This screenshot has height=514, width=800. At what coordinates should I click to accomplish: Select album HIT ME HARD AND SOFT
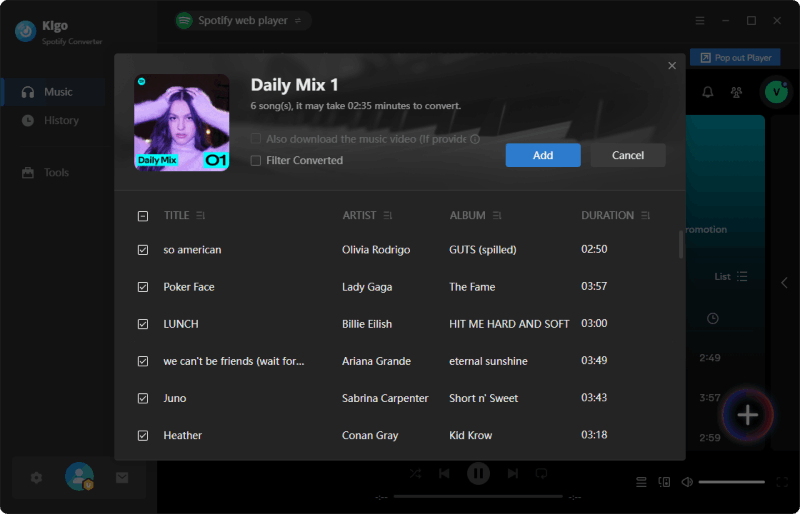509,324
